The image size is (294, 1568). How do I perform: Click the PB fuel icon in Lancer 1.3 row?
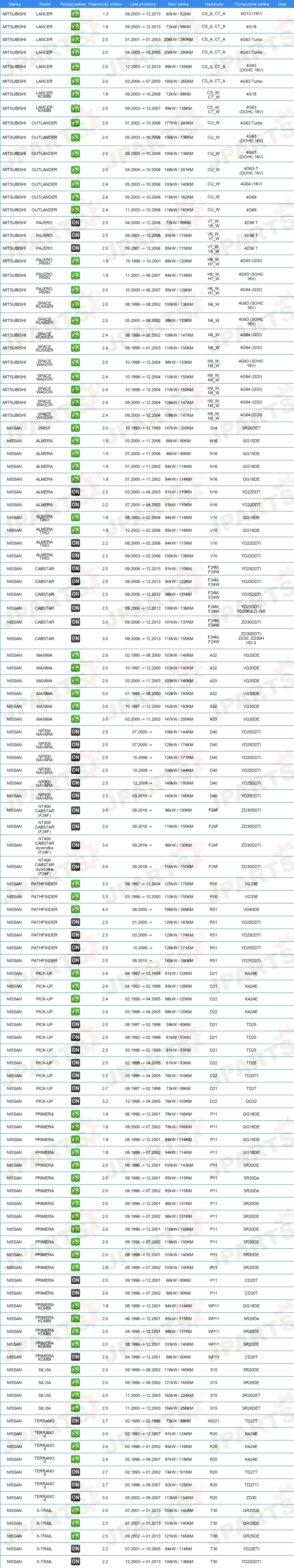[76, 14]
